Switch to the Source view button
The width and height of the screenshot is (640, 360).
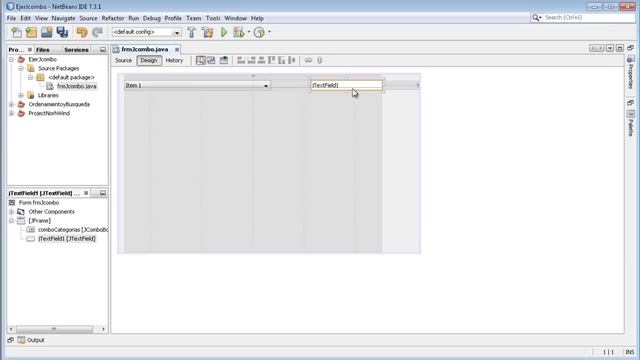(x=123, y=60)
